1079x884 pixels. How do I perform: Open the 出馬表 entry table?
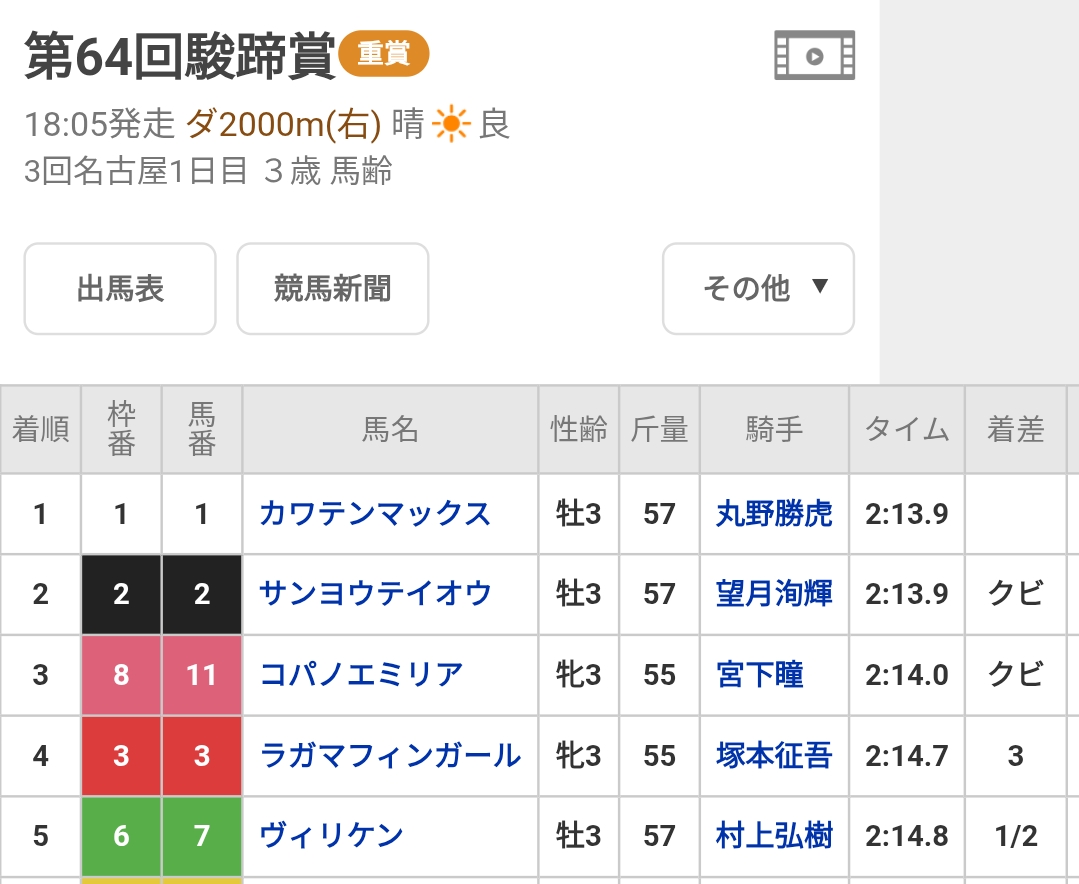tap(120, 288)
